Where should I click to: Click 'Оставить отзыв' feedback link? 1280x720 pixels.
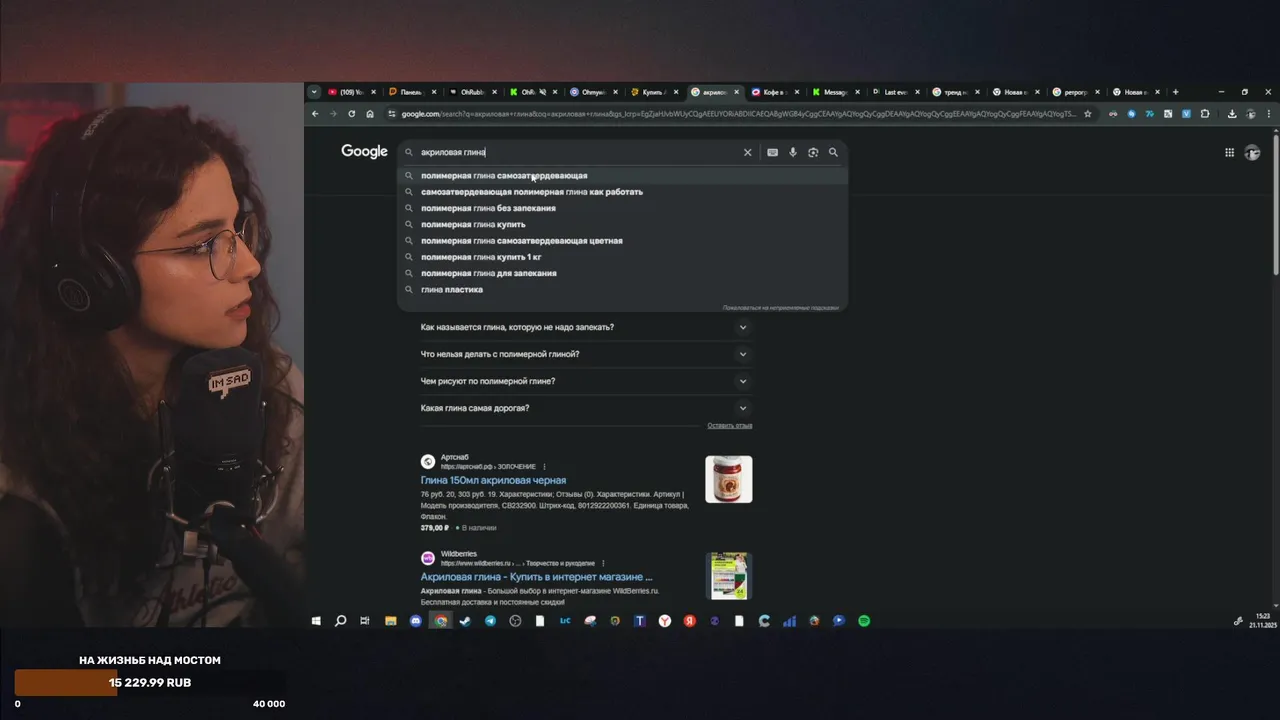coord(729,426)
